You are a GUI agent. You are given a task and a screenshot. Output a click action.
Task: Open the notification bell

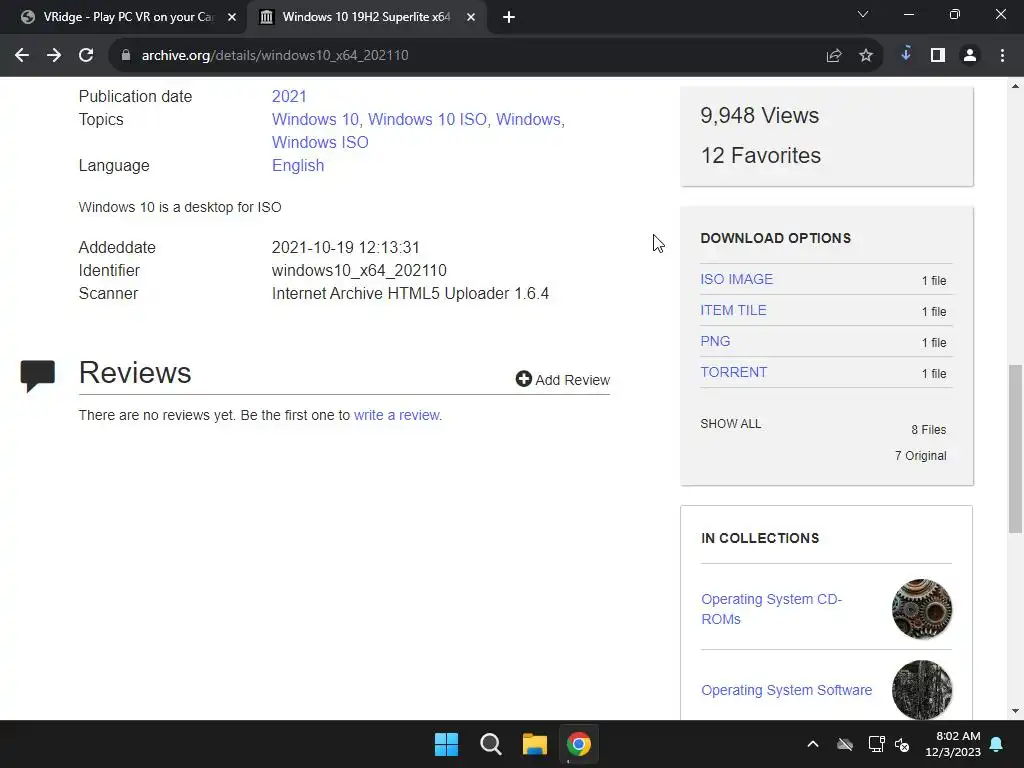coord(997,744)
